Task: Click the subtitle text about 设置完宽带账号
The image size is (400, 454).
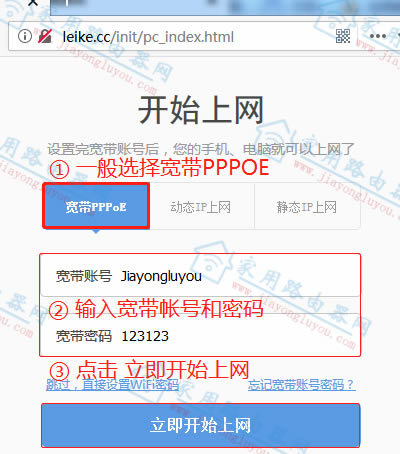Action: (200, 149)
